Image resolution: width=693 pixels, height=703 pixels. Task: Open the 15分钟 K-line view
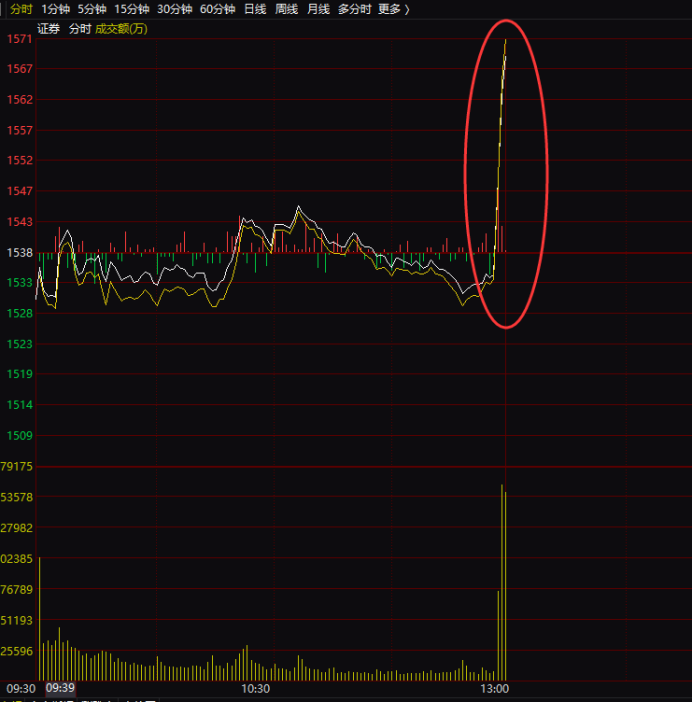[x=131, y=9]
